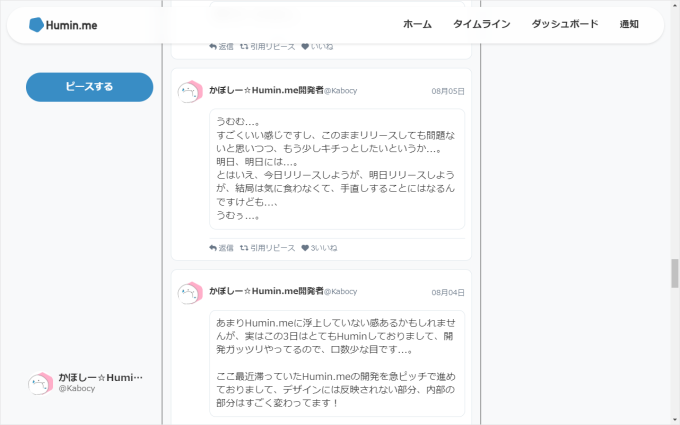Open avatar of the 08月05日 post

pos(190,92)
